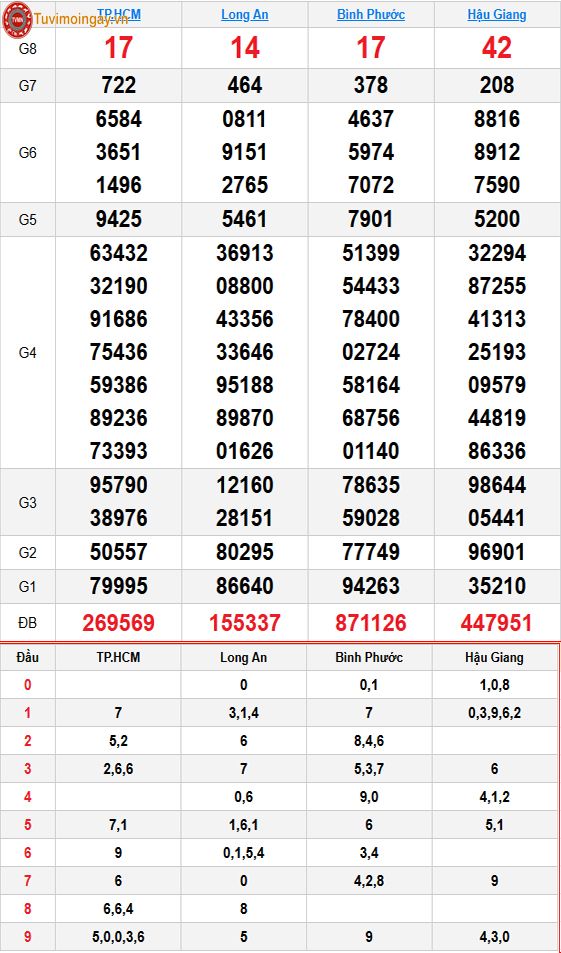Screen dimensions: 561x953
Task: Click G5 number 9425
Action: (x=119, y=219)
